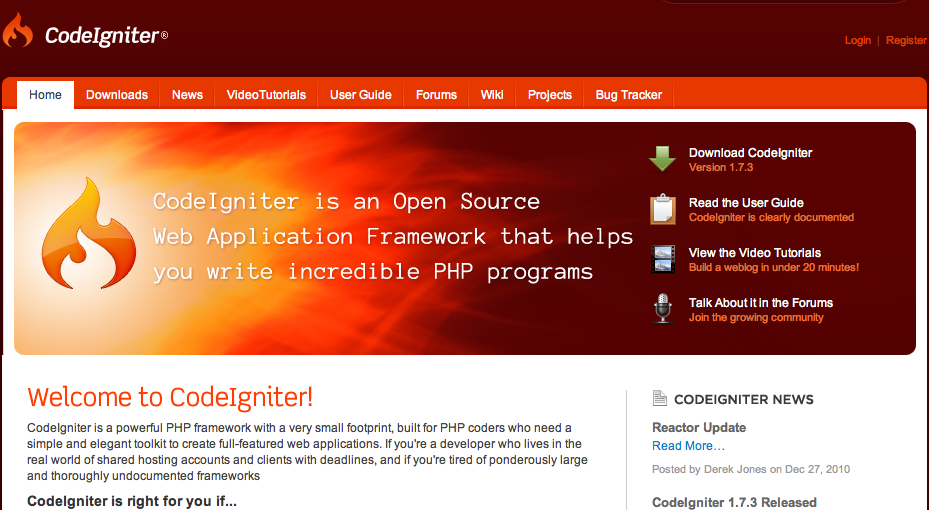Click the large flame graphic in banner
The height and width of the screenshot is (510, 929).
click(x=89, y=233)
